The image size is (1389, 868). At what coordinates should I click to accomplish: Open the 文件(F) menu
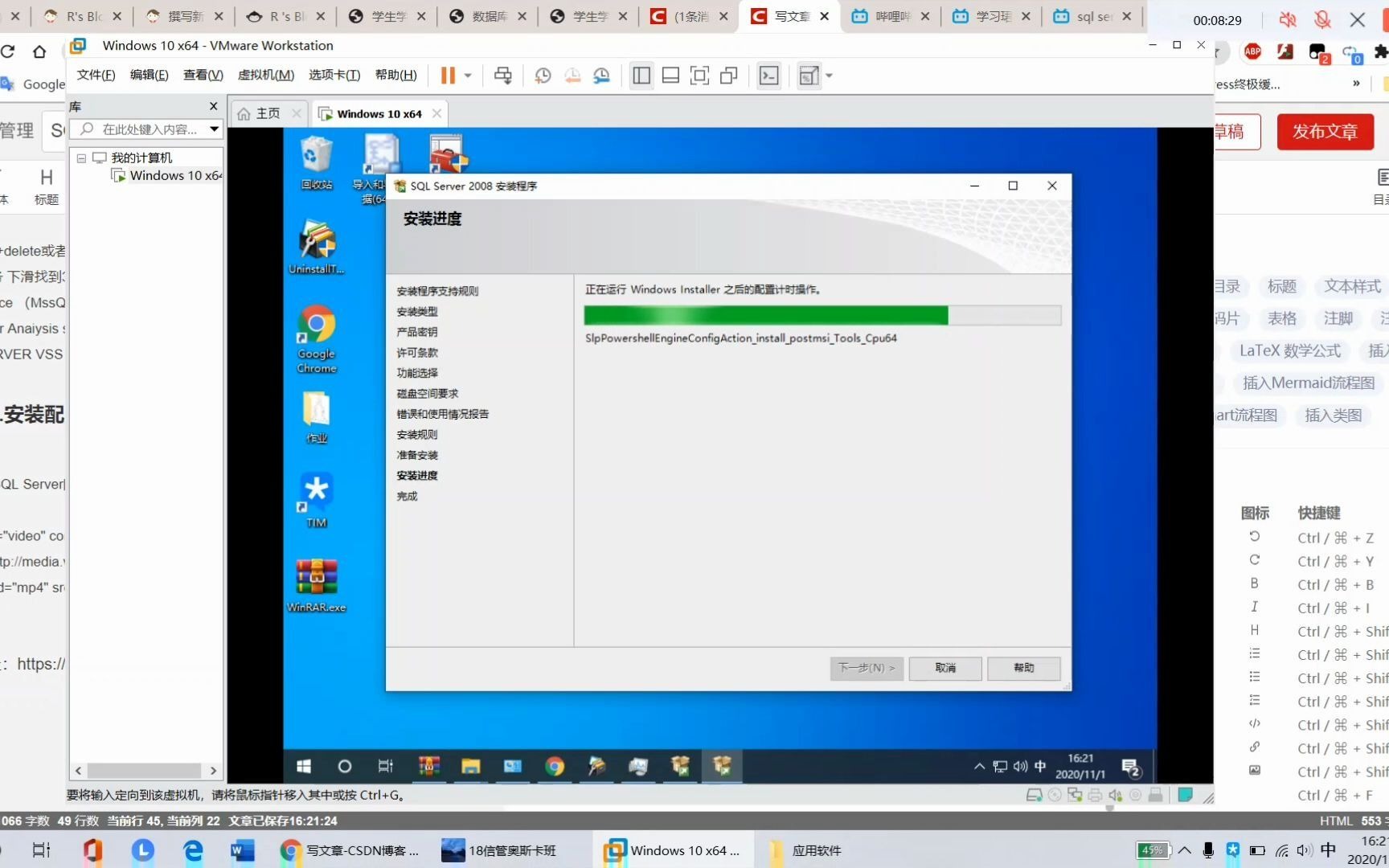click(x=96, y=75)
